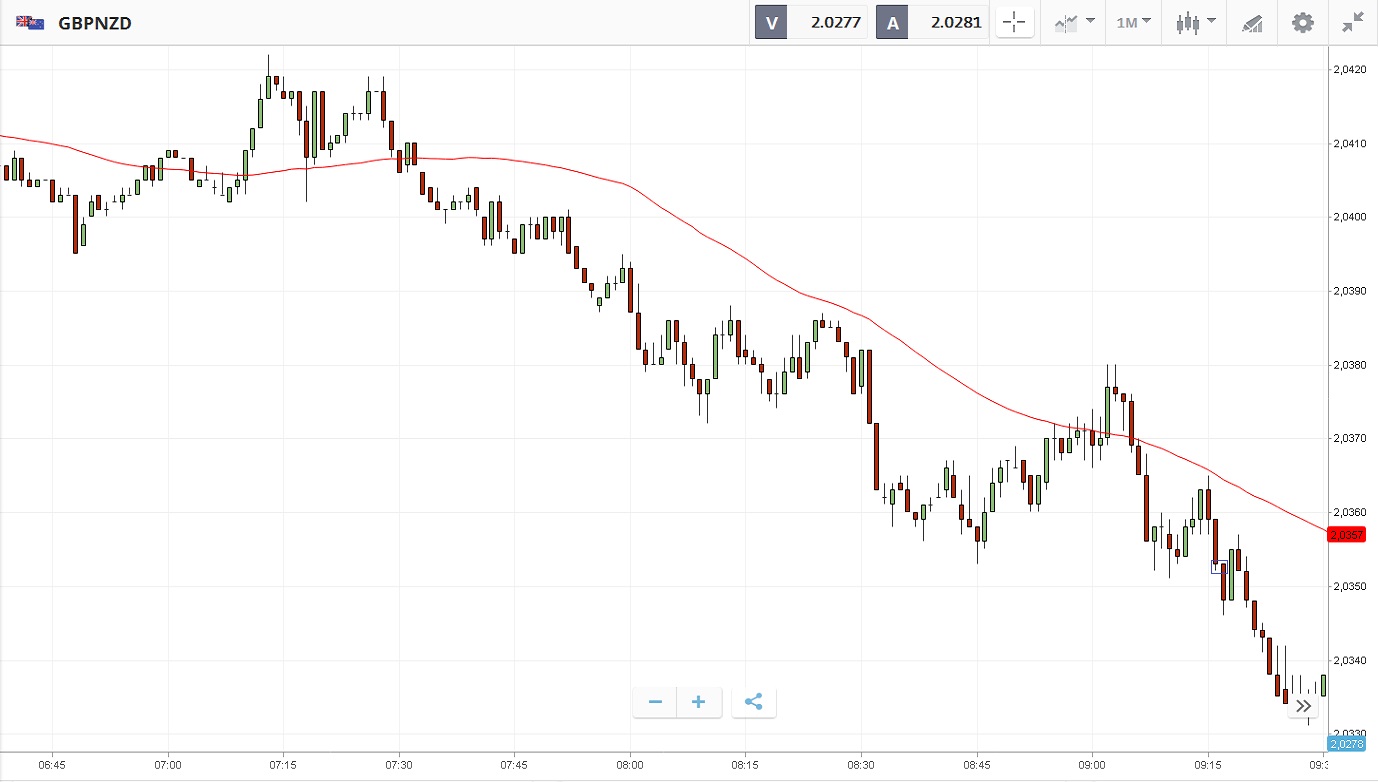1378x782 pixels.
Task: Collapse the chart with the shrink arrows
Action: 1353,22
